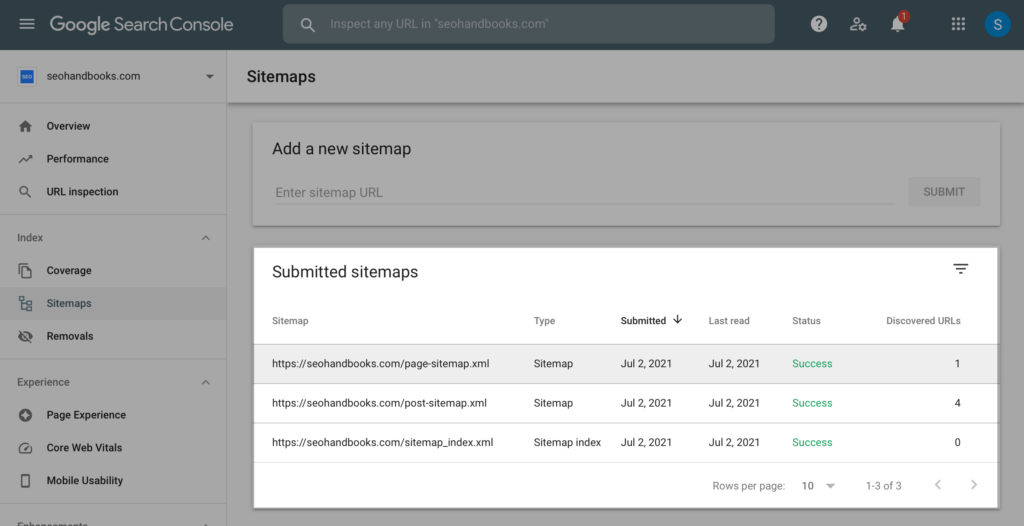
Task: Focus the Inspect any URL search field
Action: pyautogui.click(x=528, y=24)
